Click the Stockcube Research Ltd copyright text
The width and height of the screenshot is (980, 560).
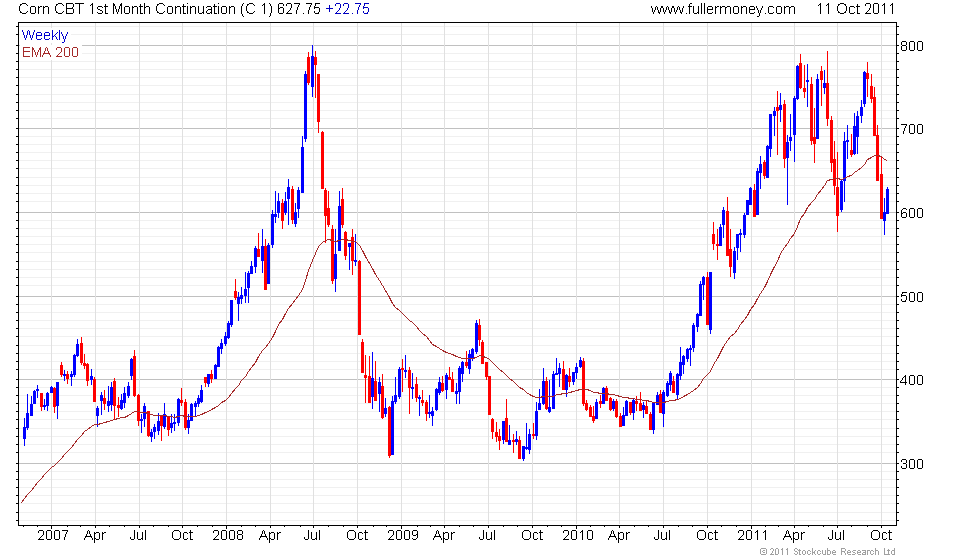point(828,551)
